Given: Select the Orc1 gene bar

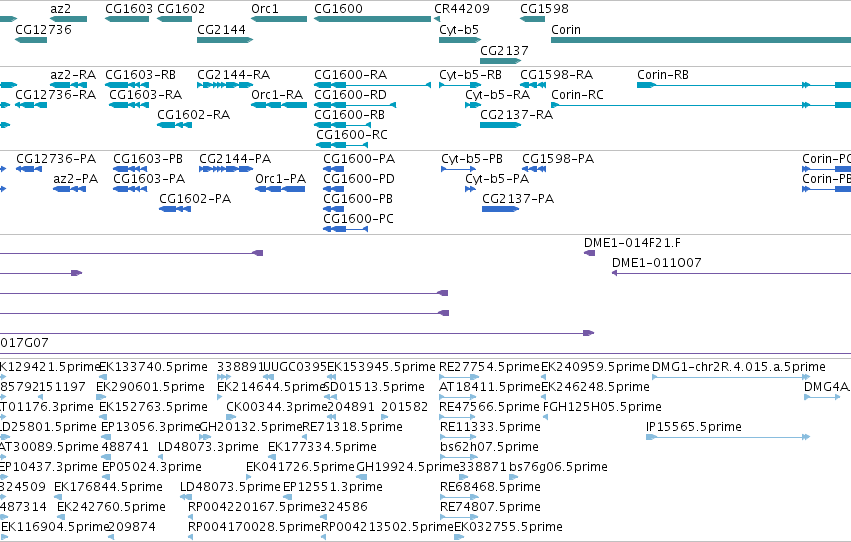Looking at the screenshot, I should [279, 19].
